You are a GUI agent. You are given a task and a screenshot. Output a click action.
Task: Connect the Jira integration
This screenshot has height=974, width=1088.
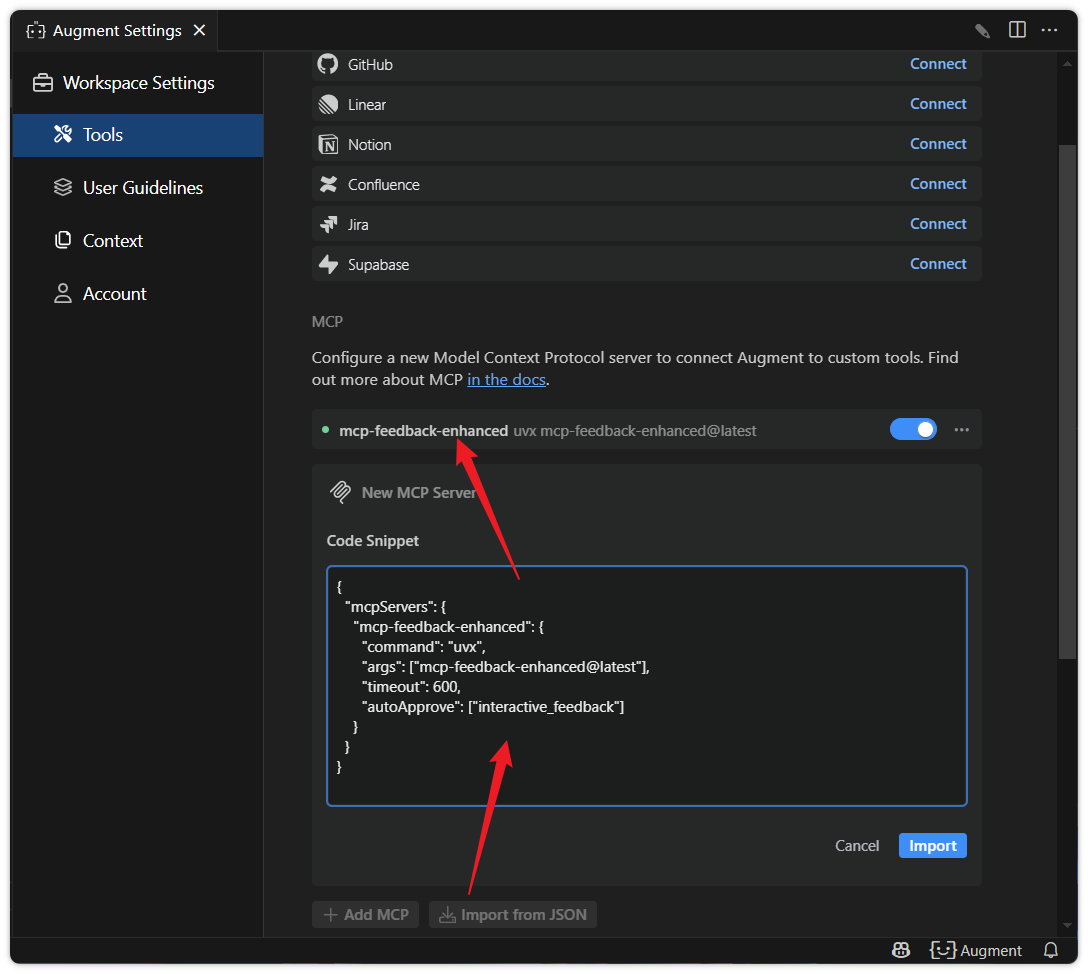[937, 224]
